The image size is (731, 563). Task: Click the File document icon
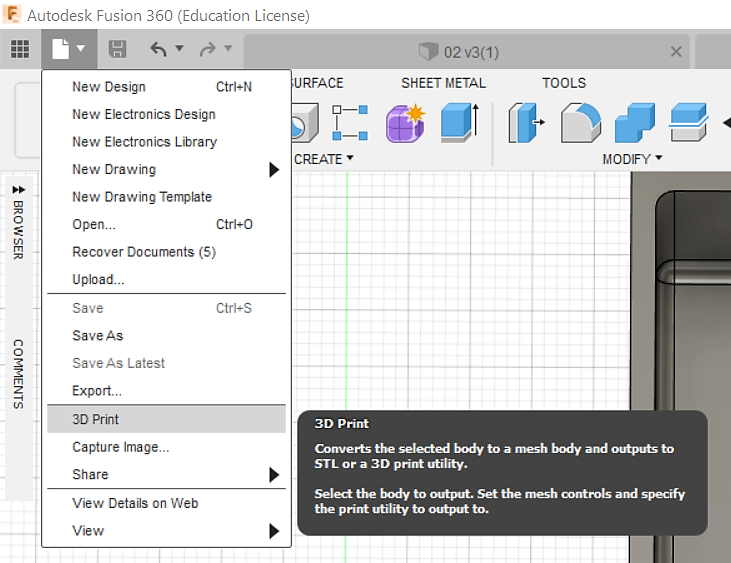tap(61, 49)
